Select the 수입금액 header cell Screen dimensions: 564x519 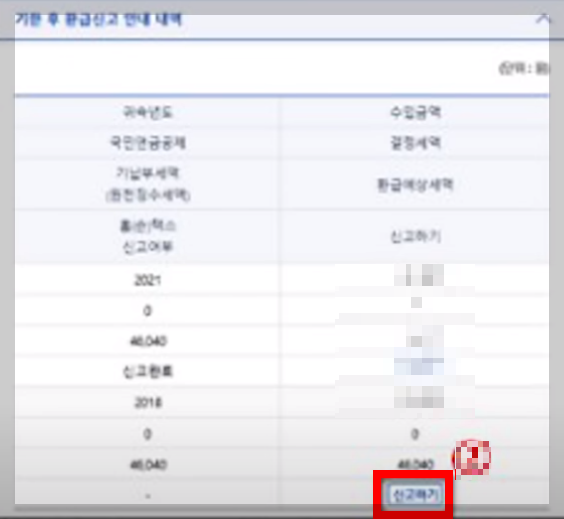(x=415, y=113)
